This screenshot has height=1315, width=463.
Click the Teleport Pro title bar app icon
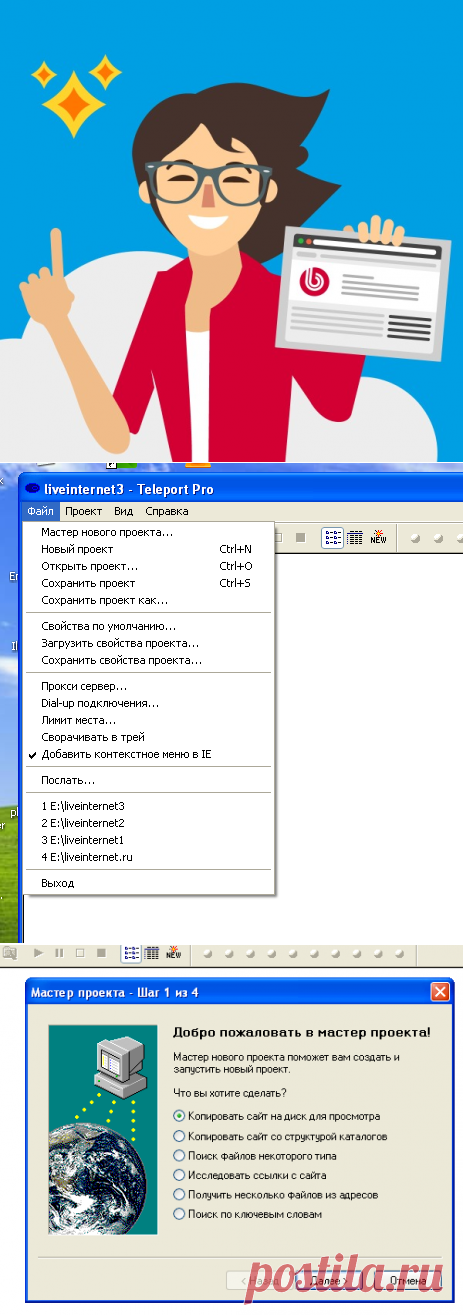[x=33, y=489]
